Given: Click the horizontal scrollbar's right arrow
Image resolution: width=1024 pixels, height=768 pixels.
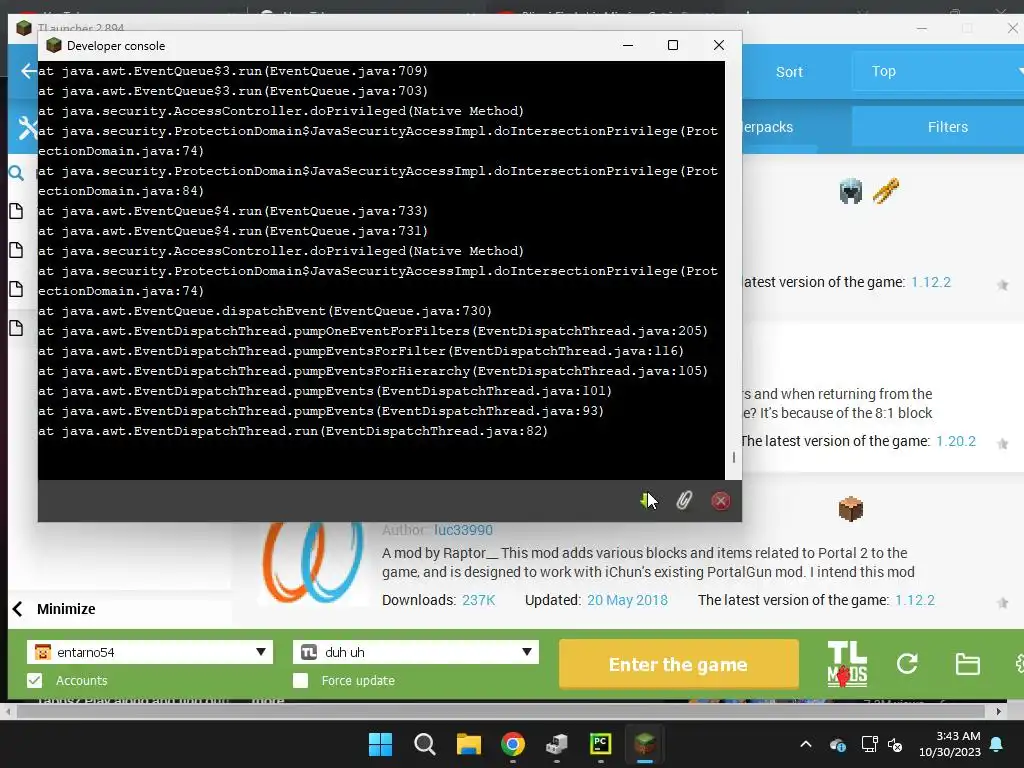Looking at the screenshot, I should [x=998, y=711].
